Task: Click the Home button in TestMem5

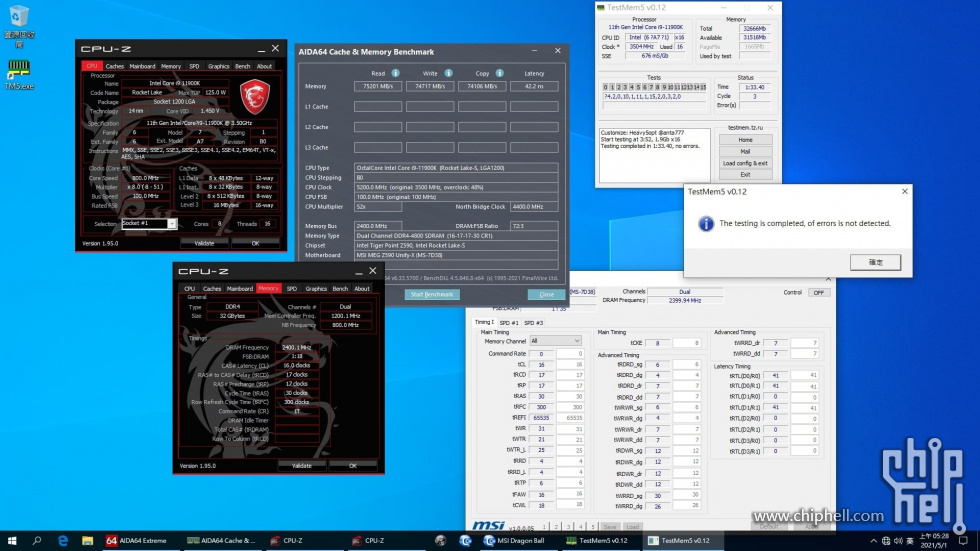Action: (x=745, y=140)
